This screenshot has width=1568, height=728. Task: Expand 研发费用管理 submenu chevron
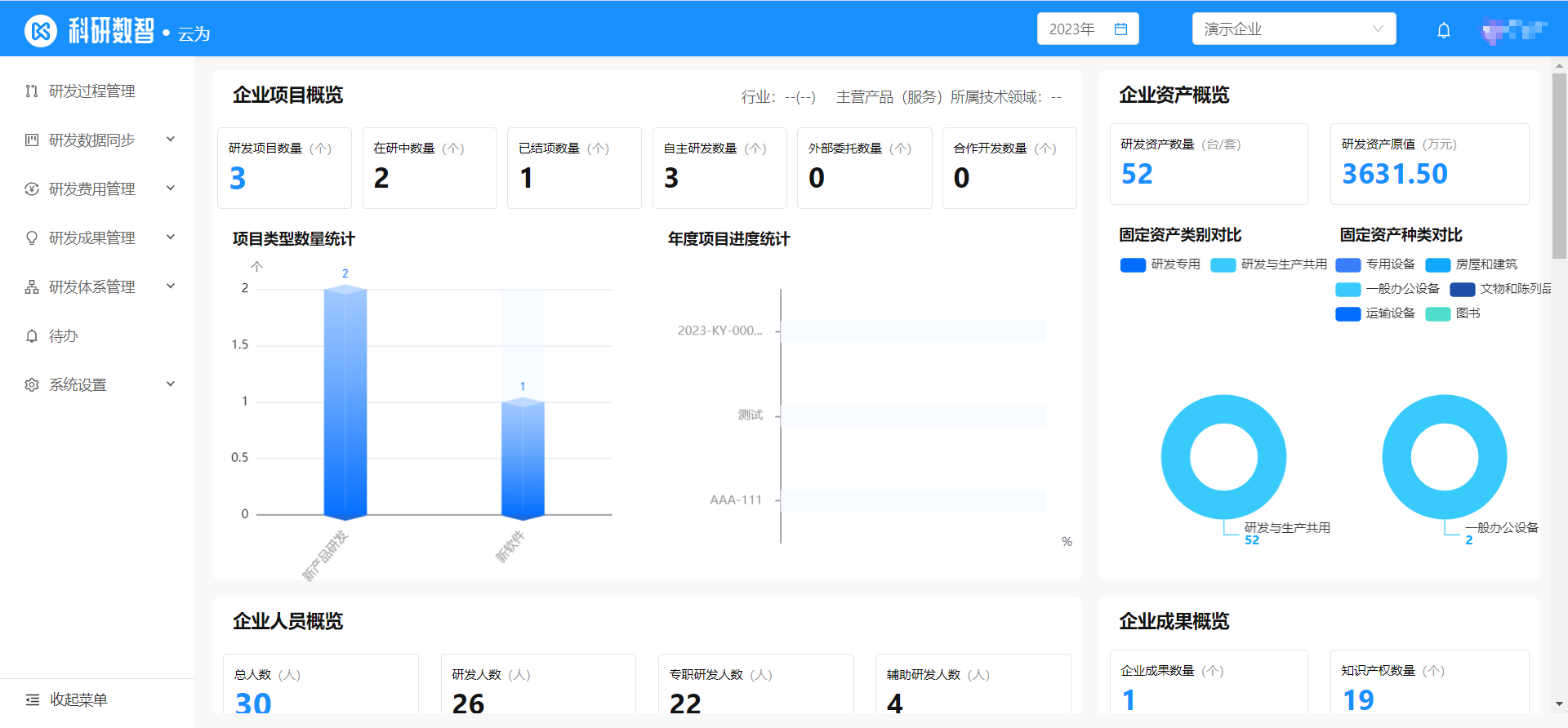tap(171, 189)
